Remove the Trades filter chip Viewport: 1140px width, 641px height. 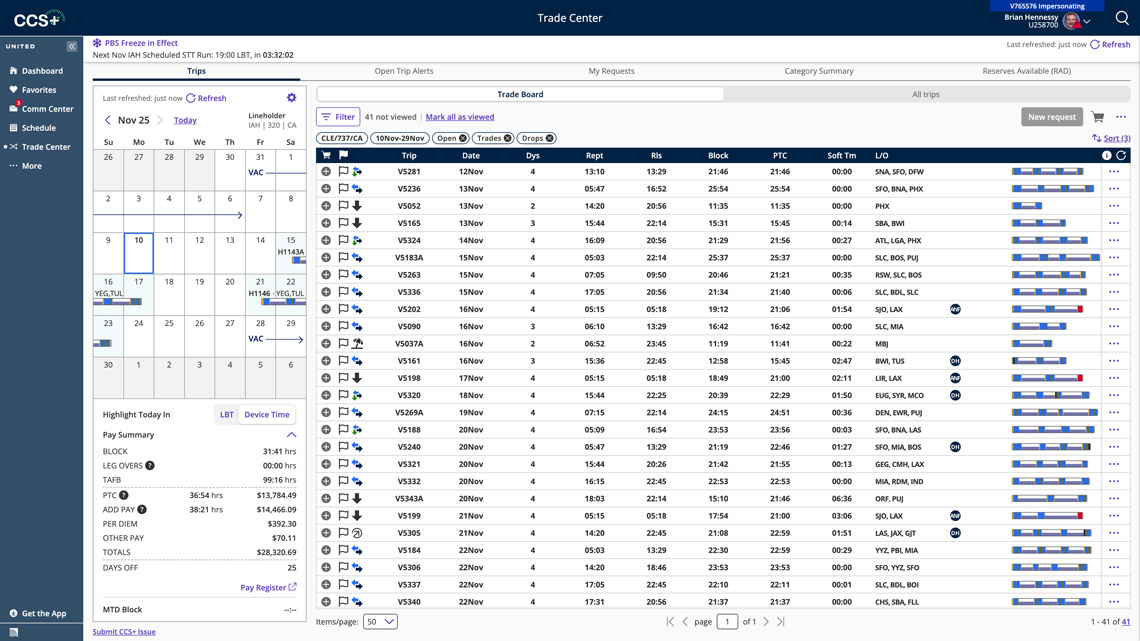(x=508, y=138)
